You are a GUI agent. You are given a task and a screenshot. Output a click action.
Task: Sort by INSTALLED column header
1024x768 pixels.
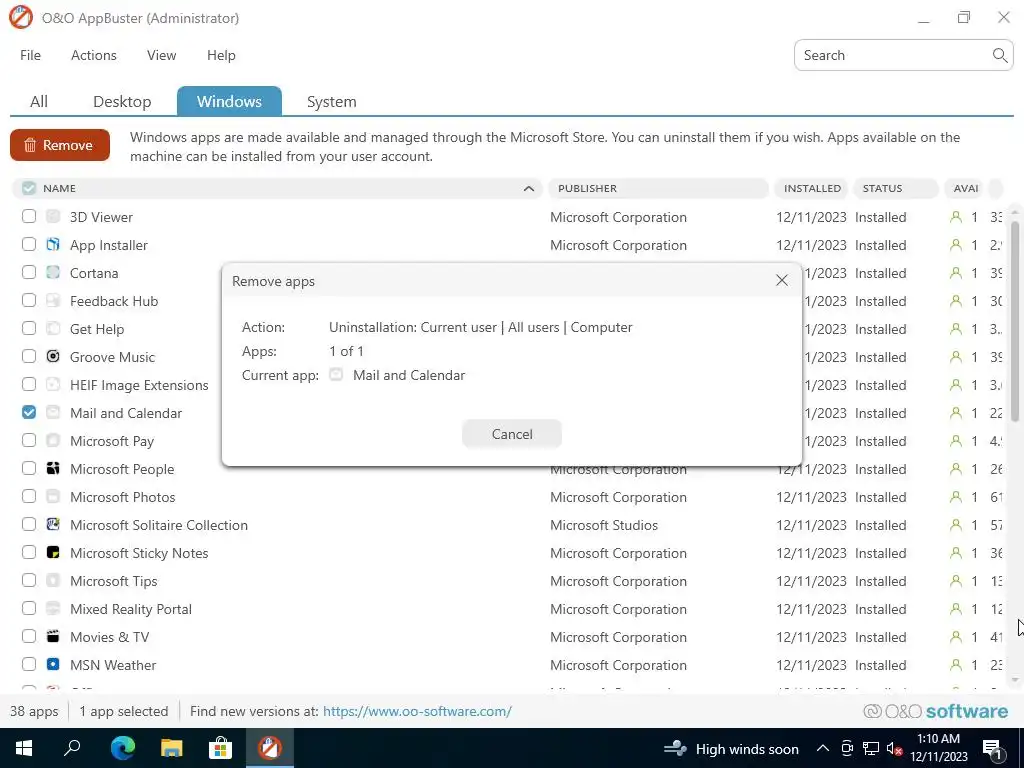(x=812, y=188)
